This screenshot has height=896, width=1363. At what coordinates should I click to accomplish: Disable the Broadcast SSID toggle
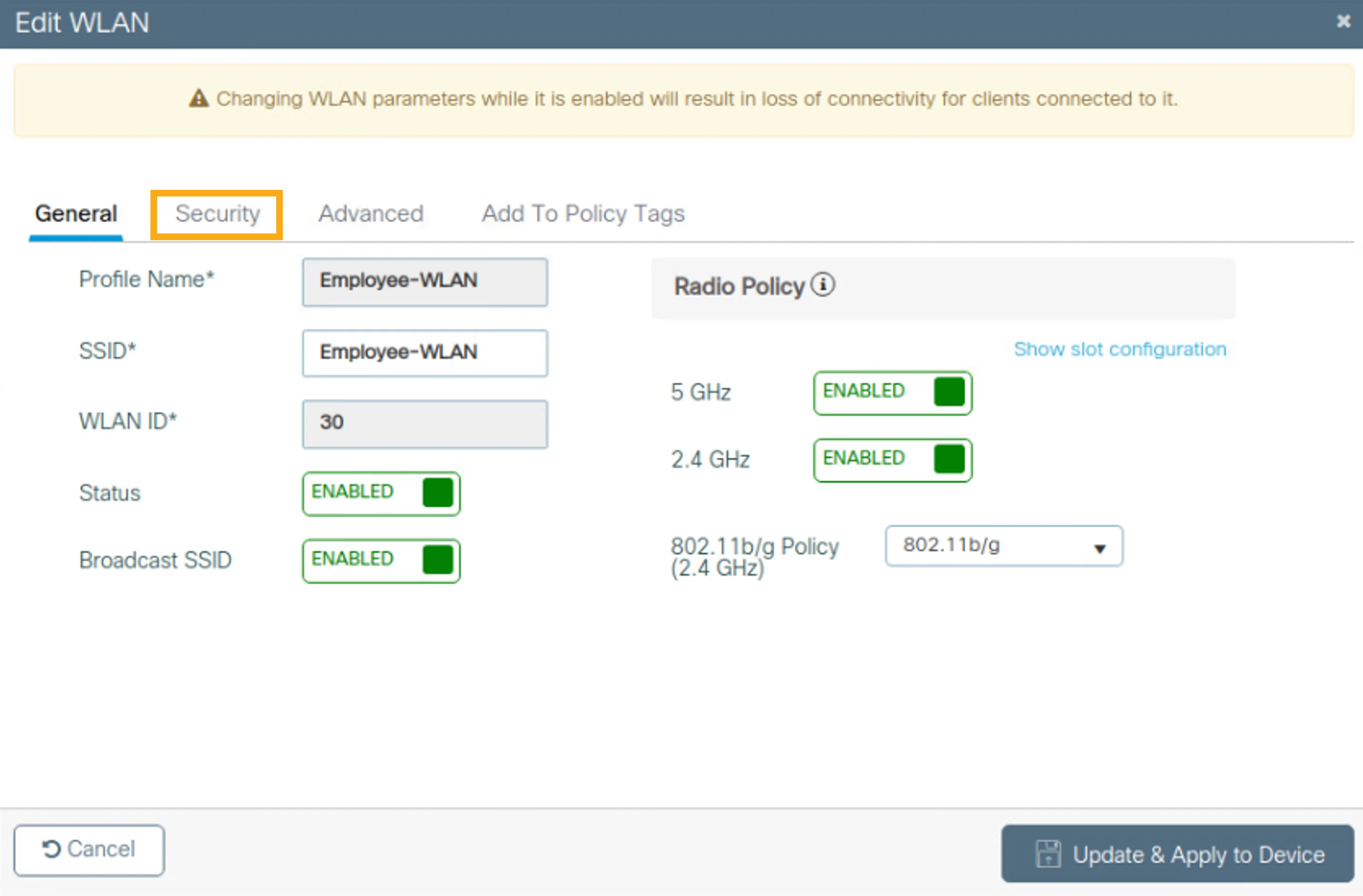[x=382, y=561]
